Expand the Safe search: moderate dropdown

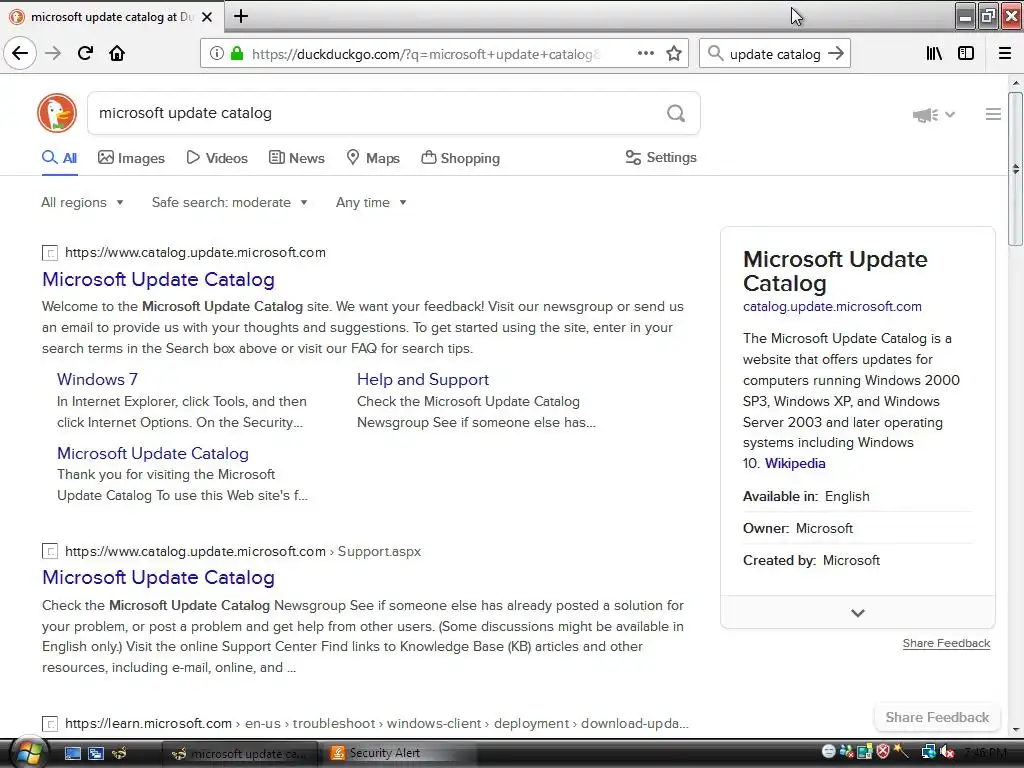point(230,202)
